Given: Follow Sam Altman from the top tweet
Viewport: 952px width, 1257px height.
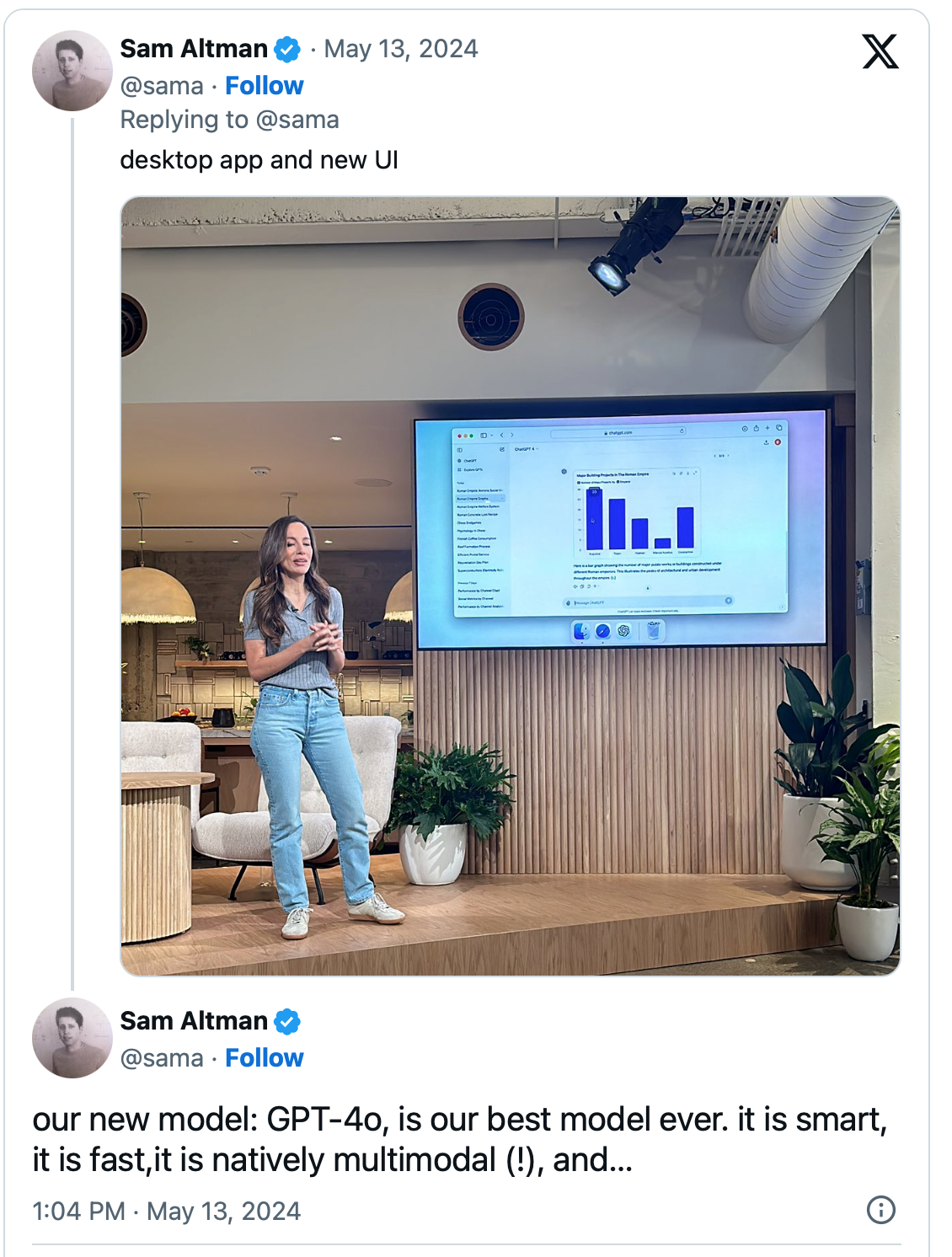Looking at the screenshot, I should 264,86.
